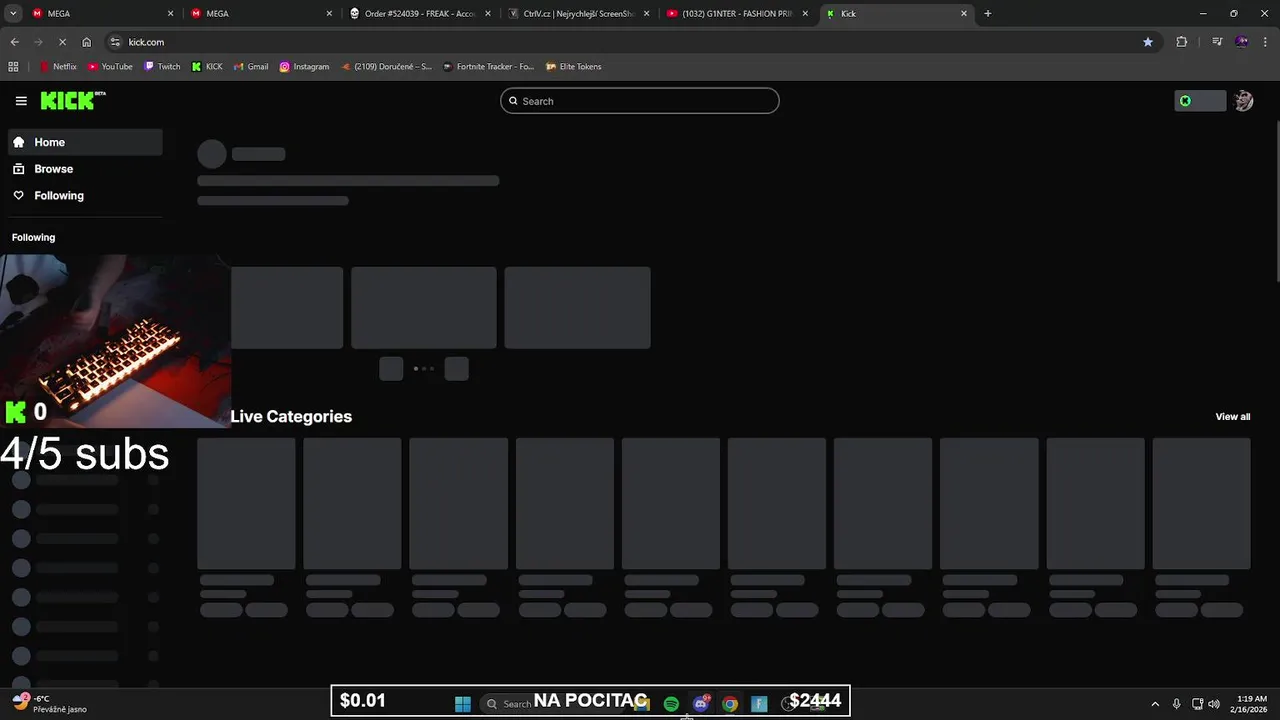The image size is (1280, 720).
Task: Click the Browse icon in sidebar
Action: pos(19,169)
